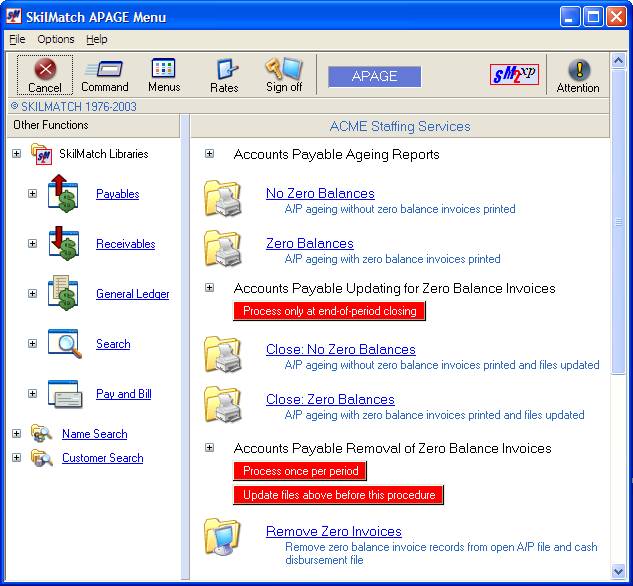Viewport: 633px width, 586px height.
Task: Click the Close: No Zero Balances folder icon
Action: 223,354
